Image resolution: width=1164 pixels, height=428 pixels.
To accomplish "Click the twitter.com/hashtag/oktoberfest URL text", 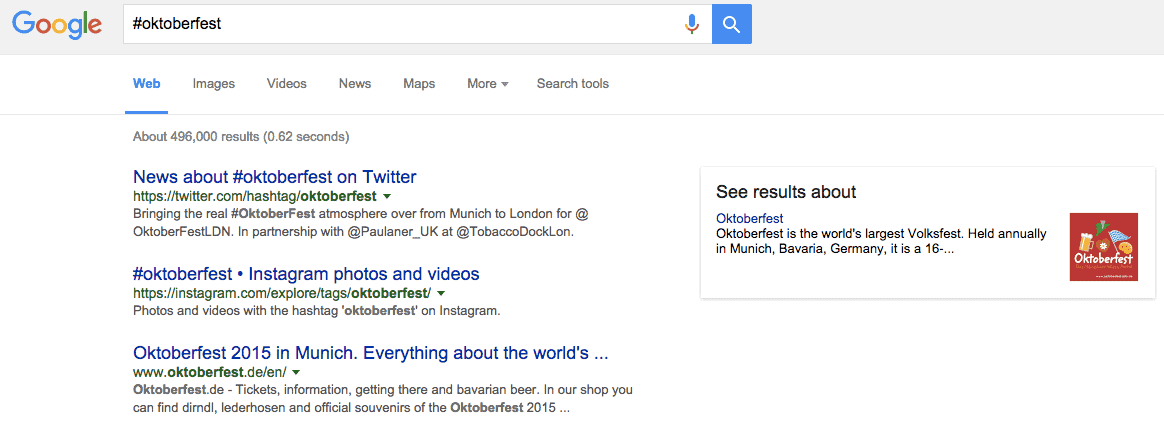I will (x=255, y=197).
